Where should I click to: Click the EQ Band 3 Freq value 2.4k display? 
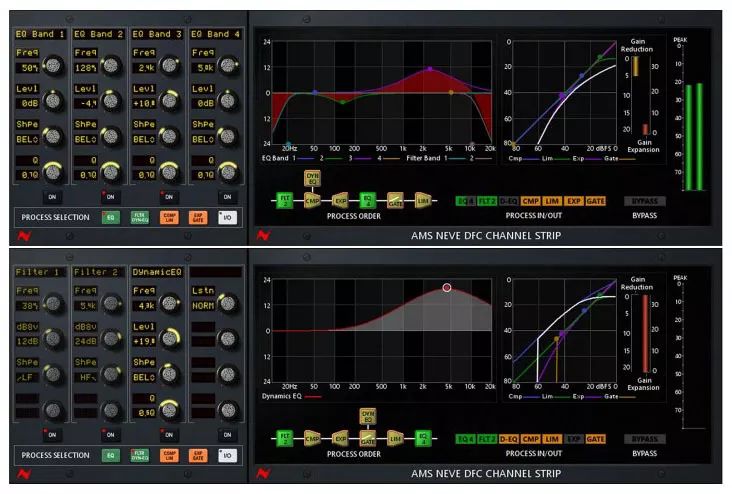144,68
